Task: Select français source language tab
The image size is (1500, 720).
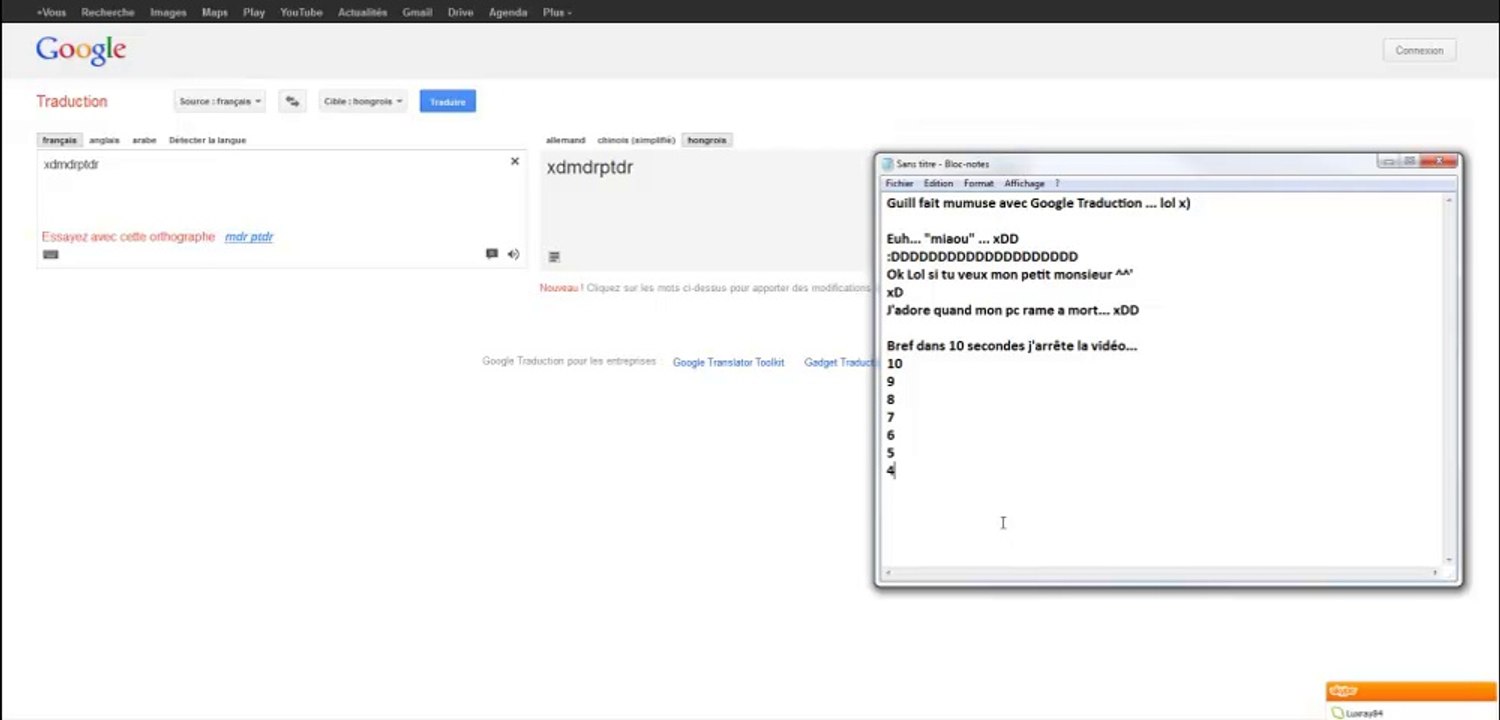Action: click(59, 140)
